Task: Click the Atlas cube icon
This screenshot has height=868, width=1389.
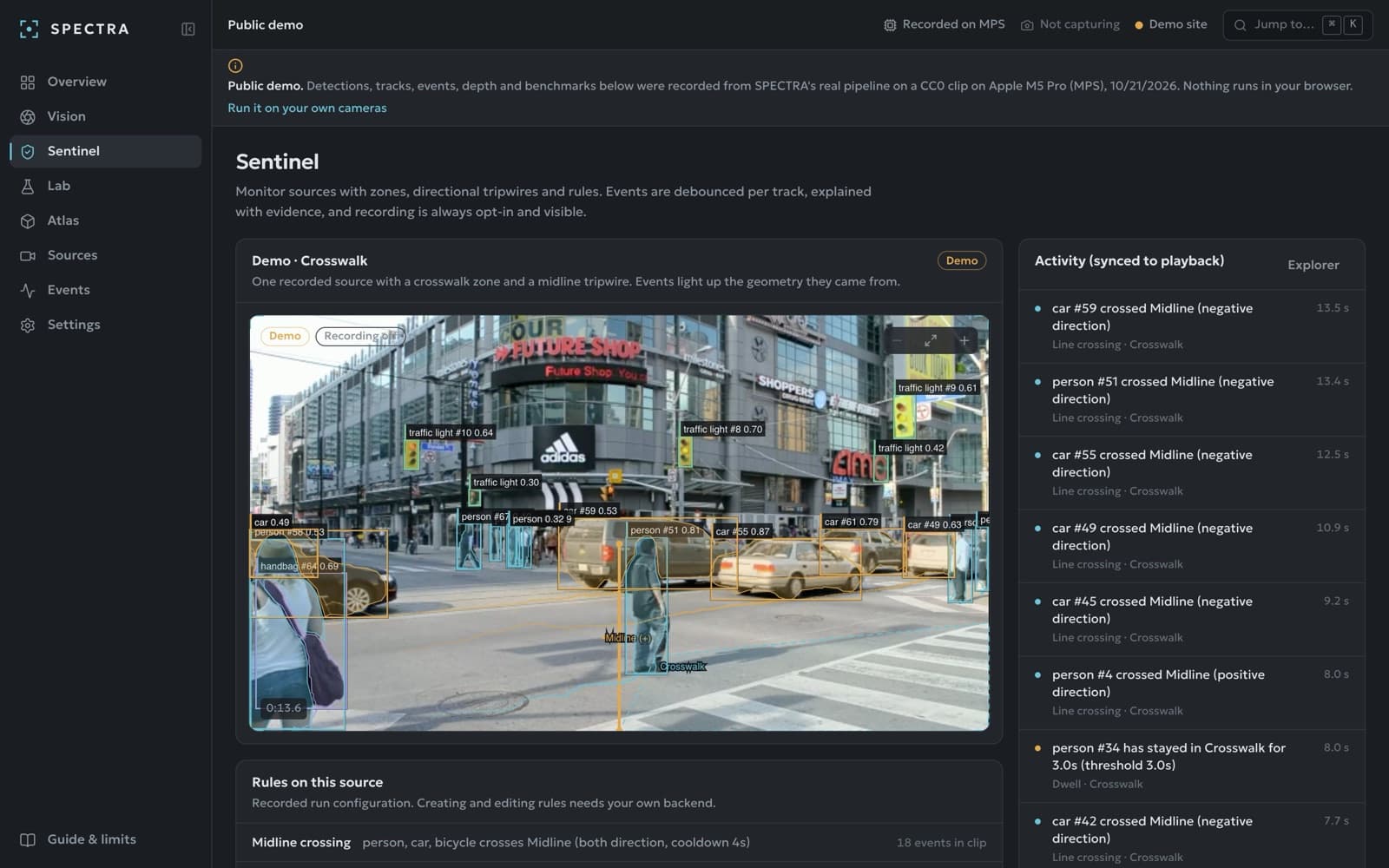Action: [28, 220]
